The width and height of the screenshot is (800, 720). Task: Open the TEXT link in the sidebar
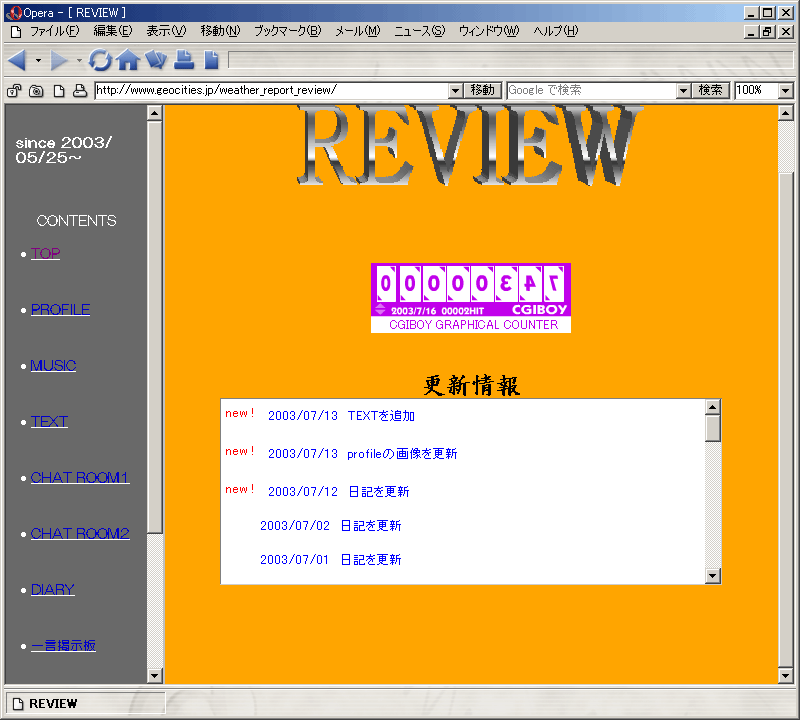click(x=49, y=421)
